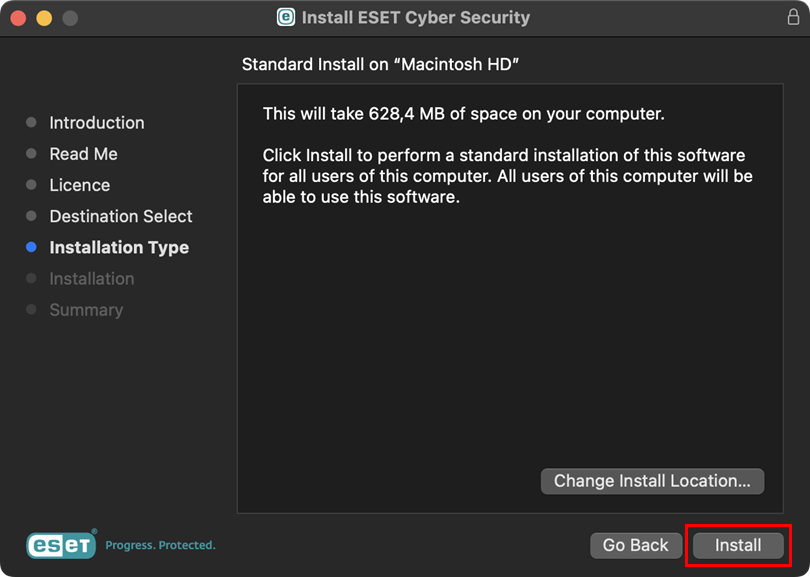810x577 pixels.
Task: Click the 'Install ESET Cyber Security' window title
Action: tap(416, 18)
